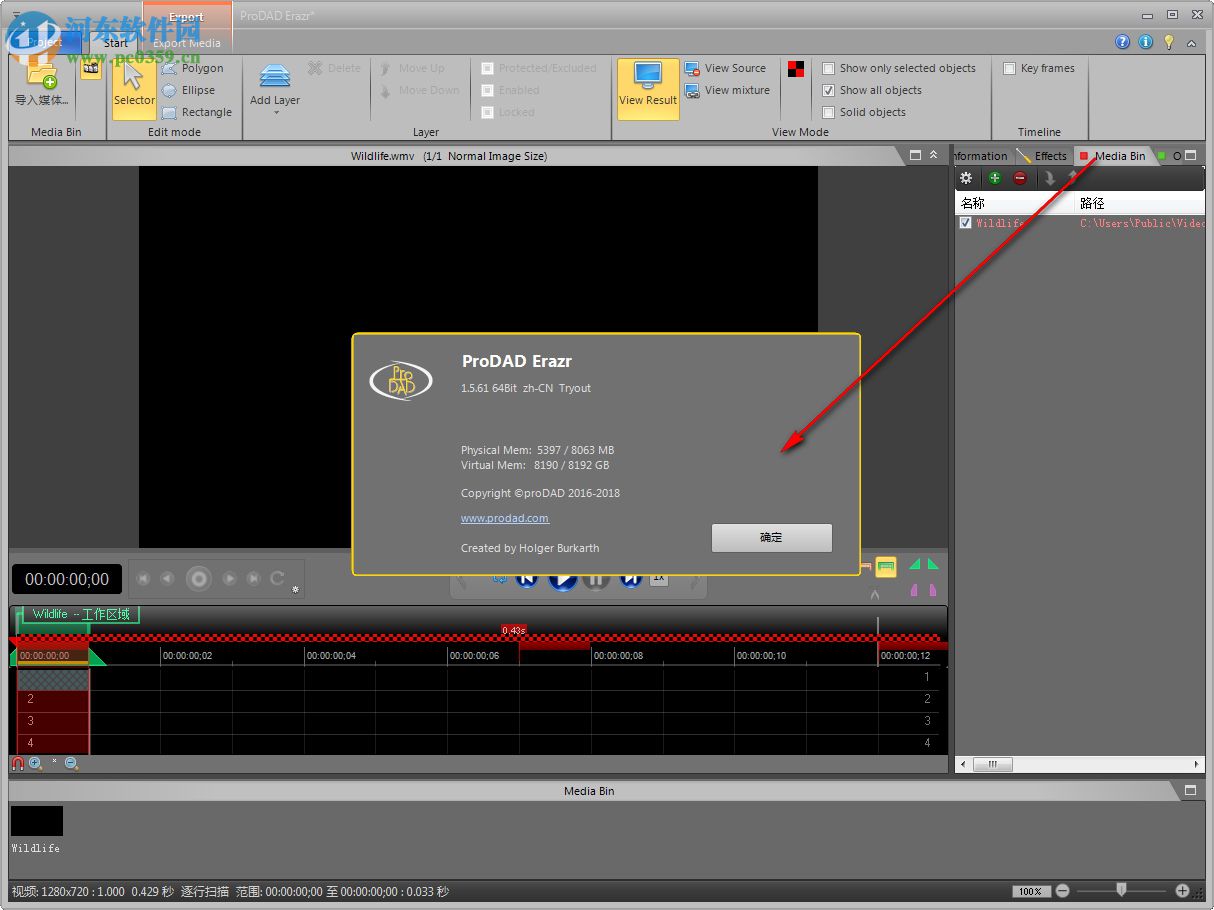The image size is (1214, 910).
Task: Click 确定 in ProDAD Erazr dialog
Action: click(x=772, y=537)
